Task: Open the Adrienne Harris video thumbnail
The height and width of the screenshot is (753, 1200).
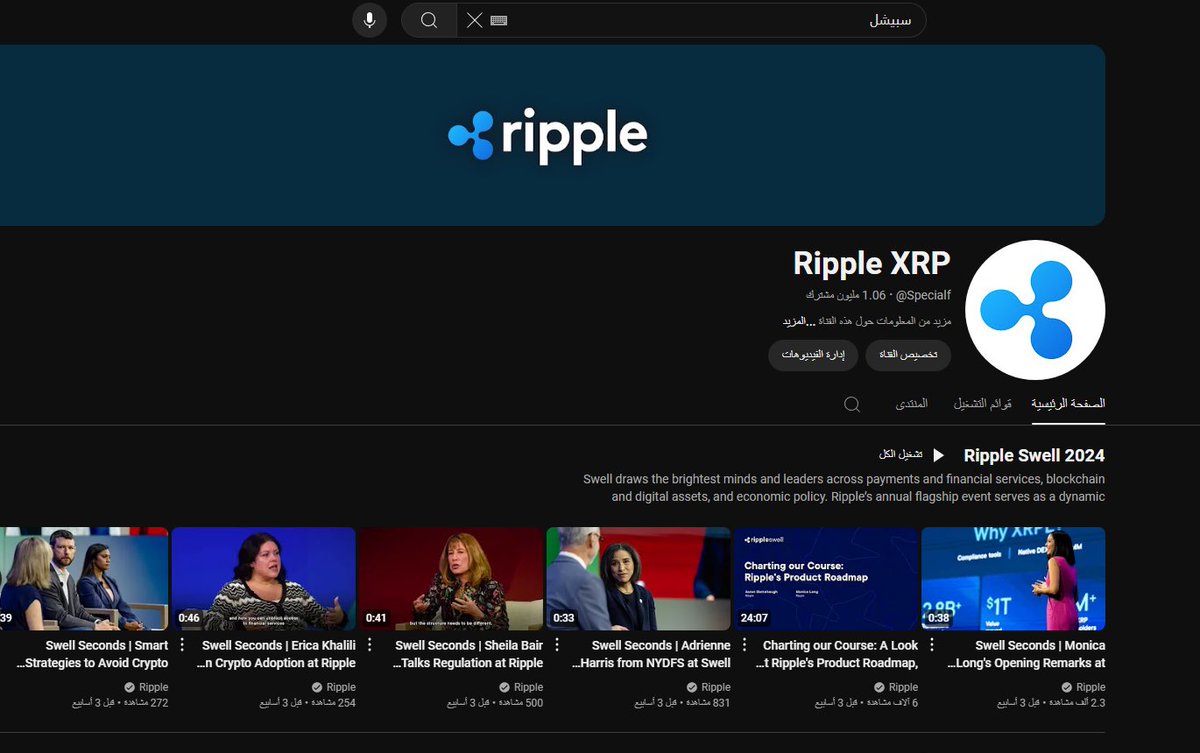Action: coord(638,579)
